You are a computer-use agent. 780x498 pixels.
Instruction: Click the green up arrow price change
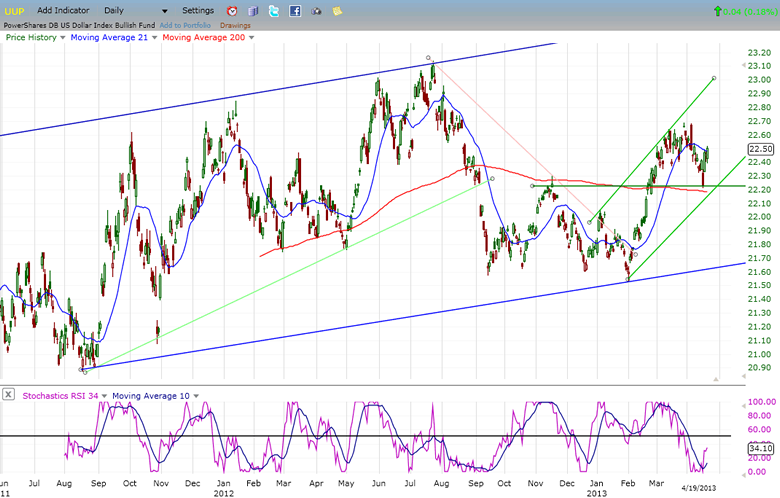pyautogui.click(x=716, y=11)
